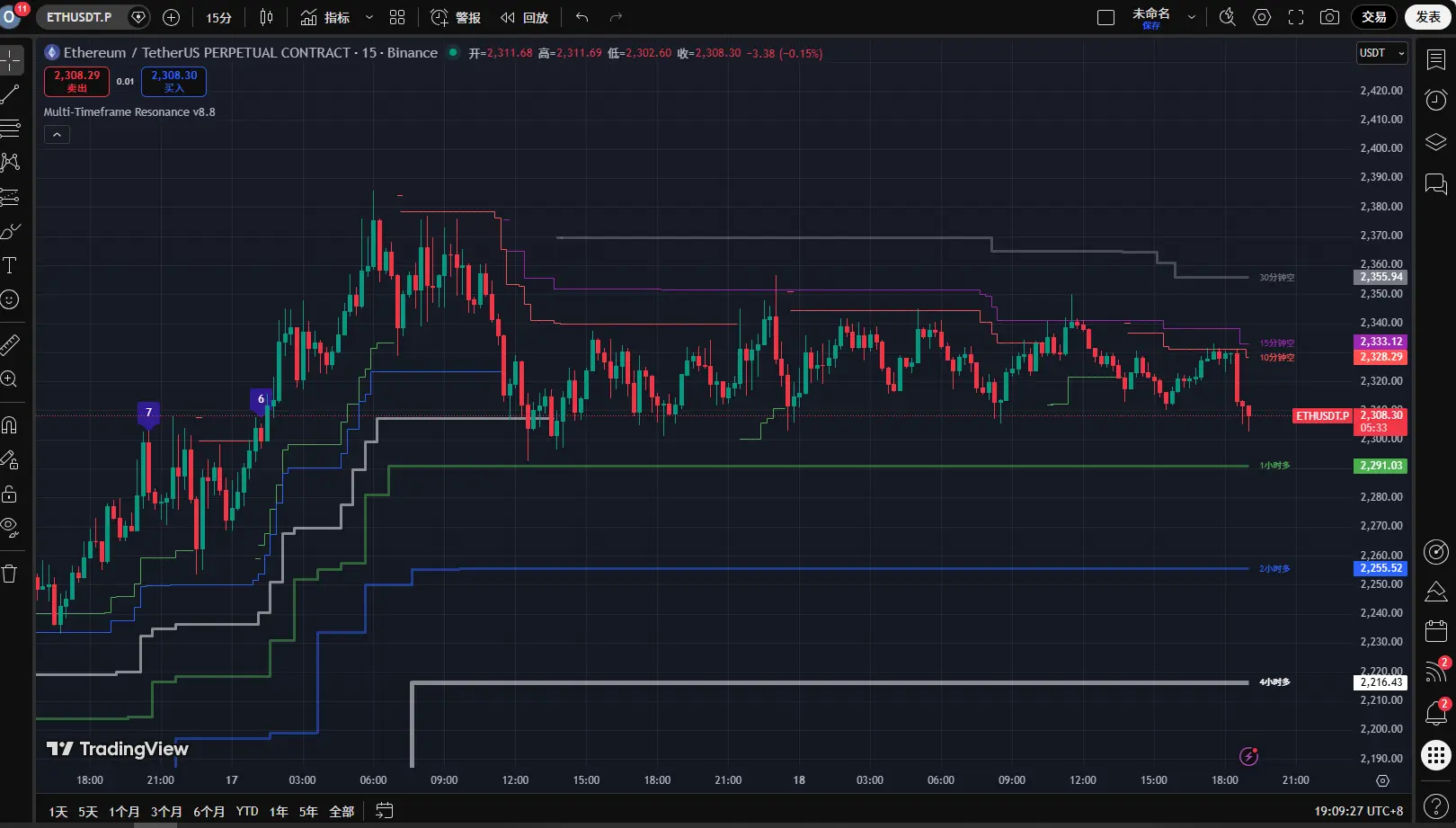Expand the favorite indicators dropdown arrow
Screen dimensions: 1456x828
pos(368,17)
